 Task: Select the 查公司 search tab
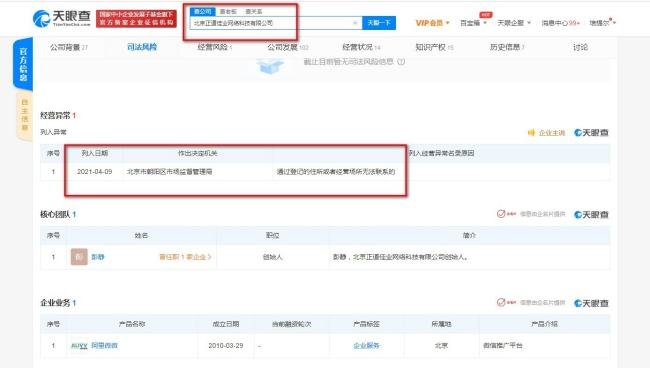pos(203,12)
